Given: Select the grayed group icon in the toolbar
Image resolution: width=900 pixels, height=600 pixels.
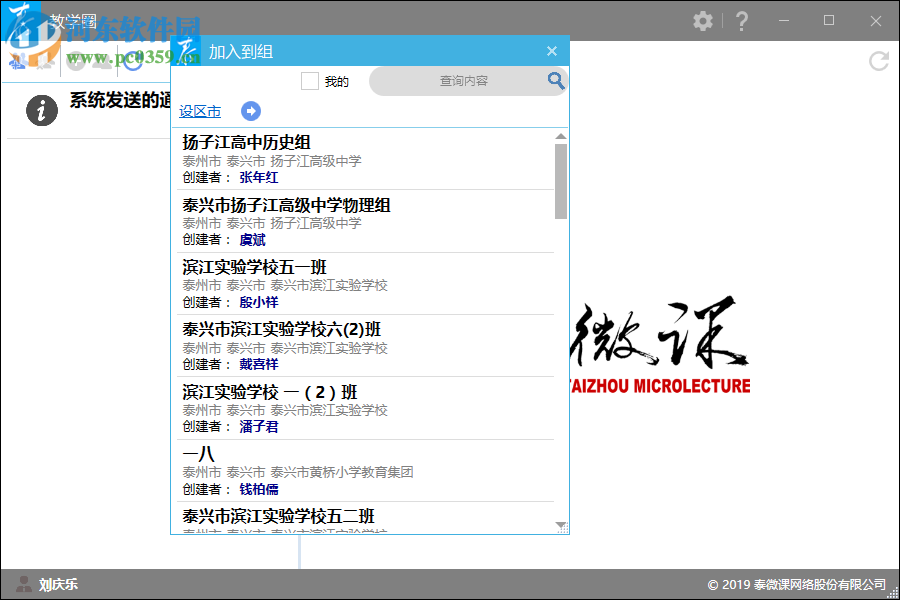Looking at the screenshot, I should 44,62.
